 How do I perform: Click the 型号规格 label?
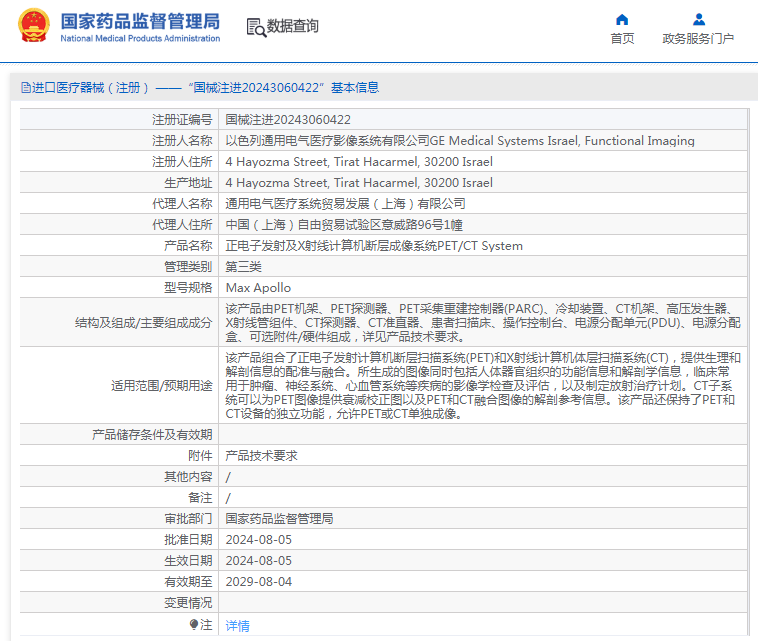click(x=188, y=288)
